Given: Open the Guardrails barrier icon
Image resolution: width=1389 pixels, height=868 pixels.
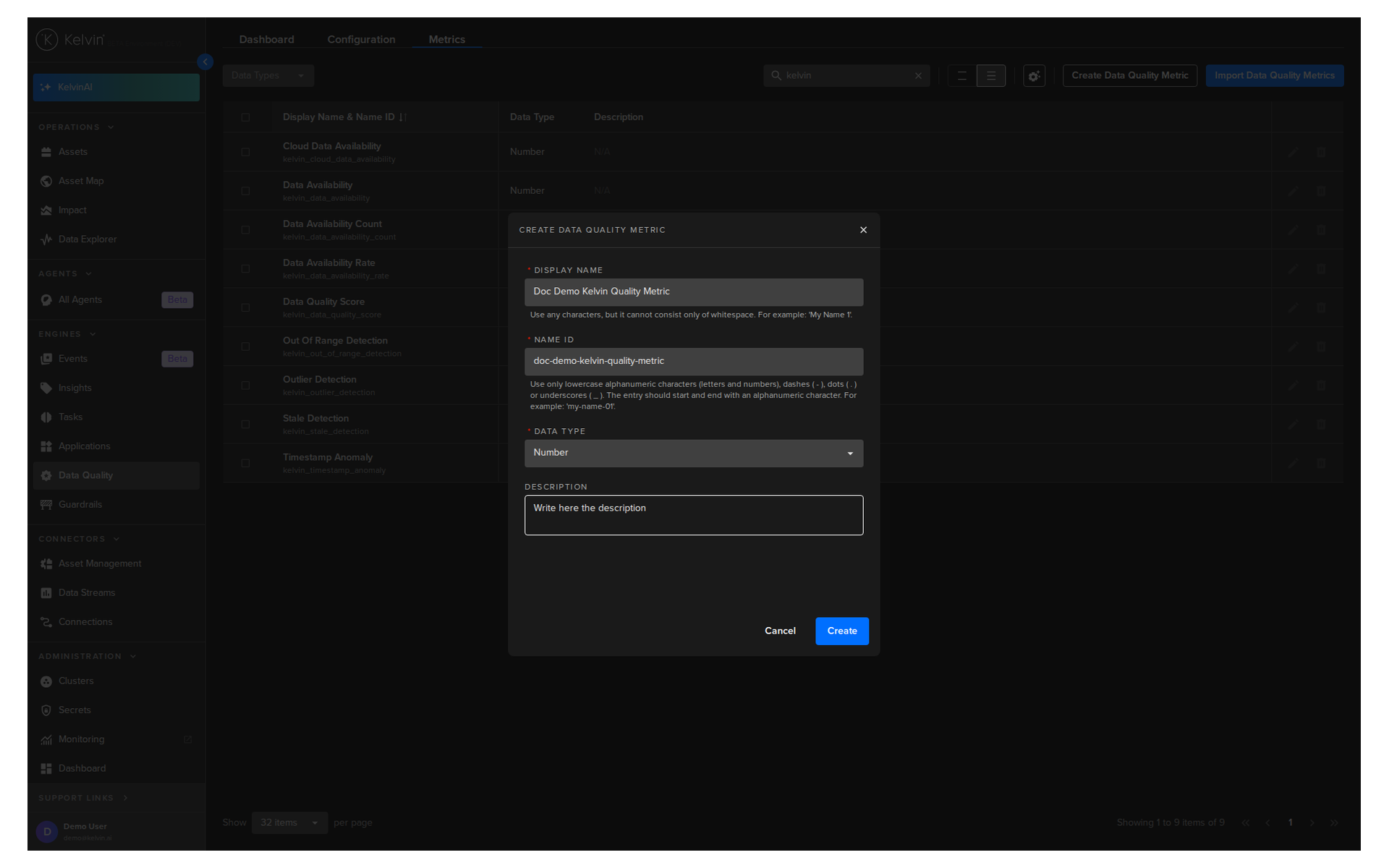Looking at the screenshot, I should pos(46,505).
